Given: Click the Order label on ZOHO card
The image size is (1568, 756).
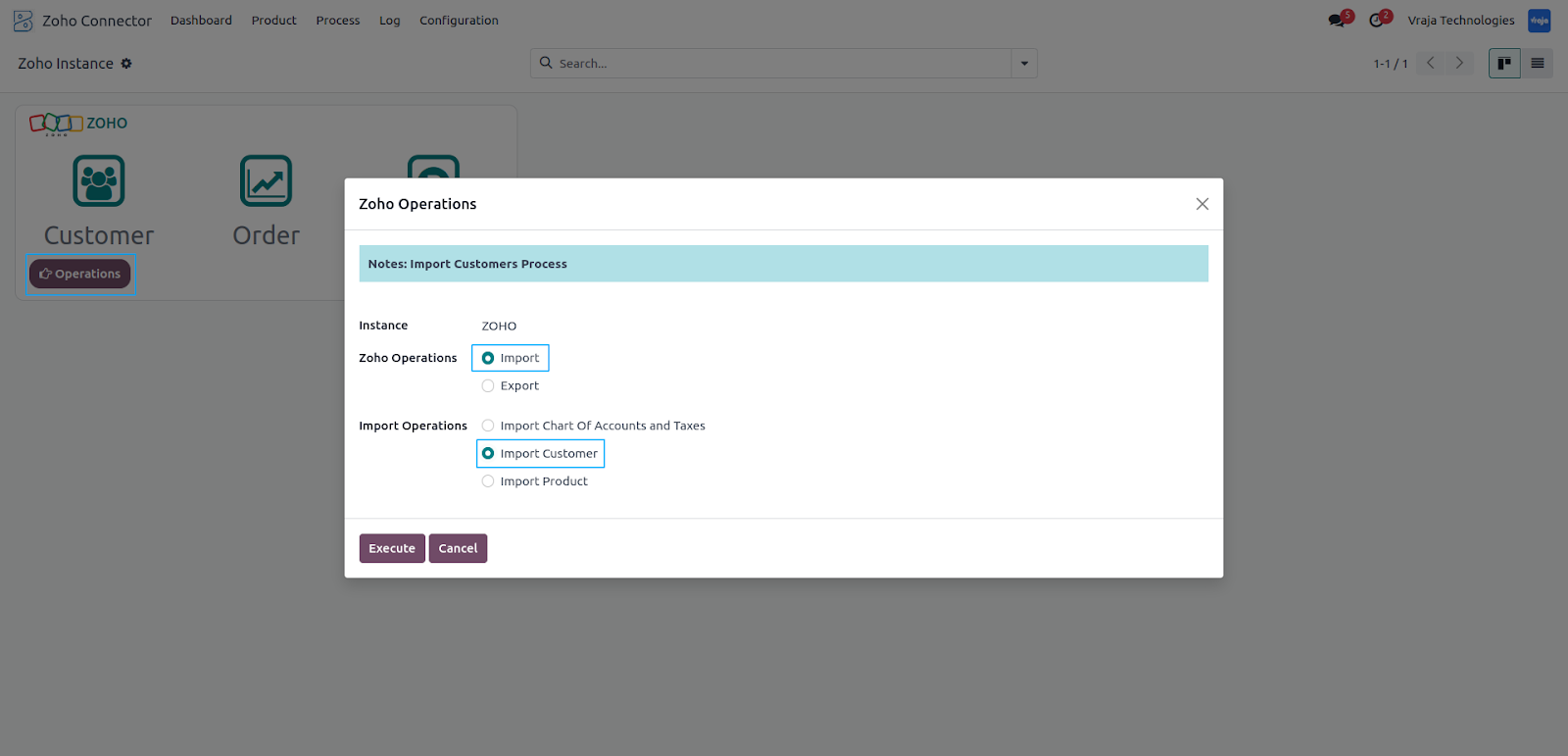Looking at the screenshot, I should (266, 235).
